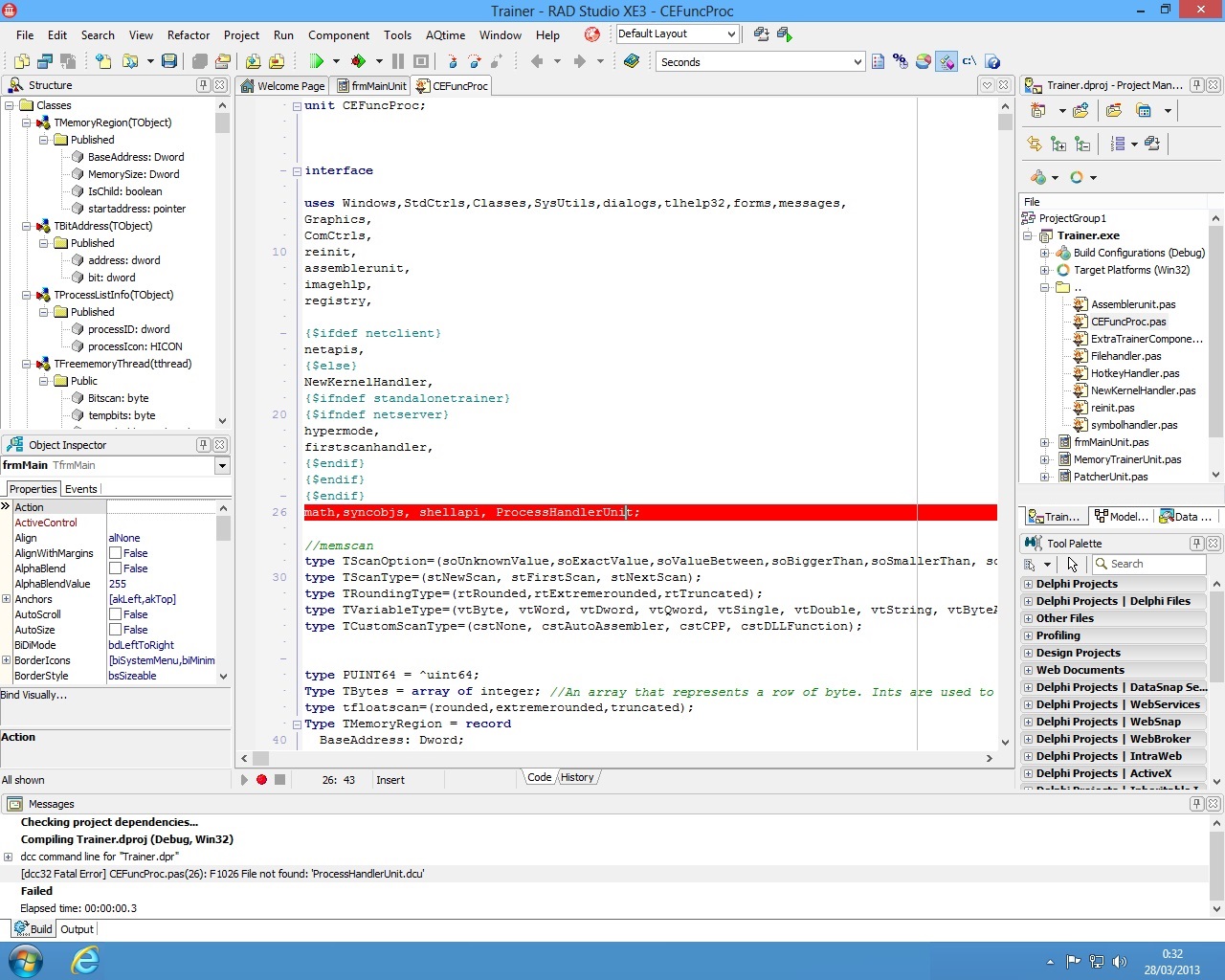The height and width of the screenshot is (980, 1225).
Task: Switch to the Events tab in Object Inspector
Action: [x=81, y=489]
